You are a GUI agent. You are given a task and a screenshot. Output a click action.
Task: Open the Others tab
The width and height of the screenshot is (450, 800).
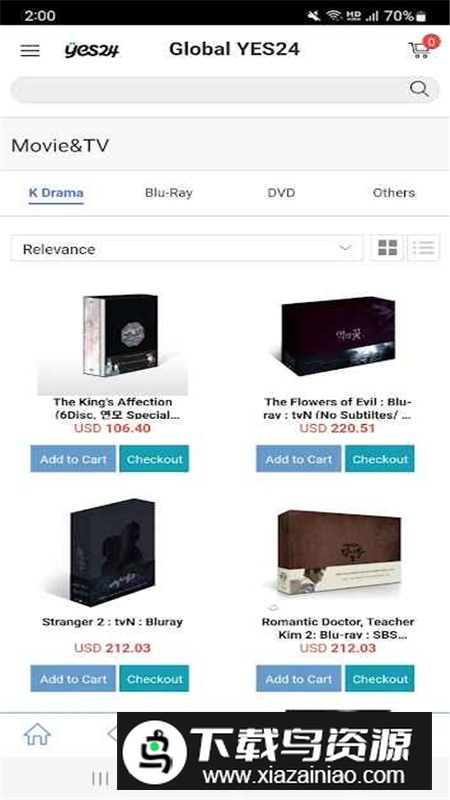pyautogui.click(x=394, y=193)
